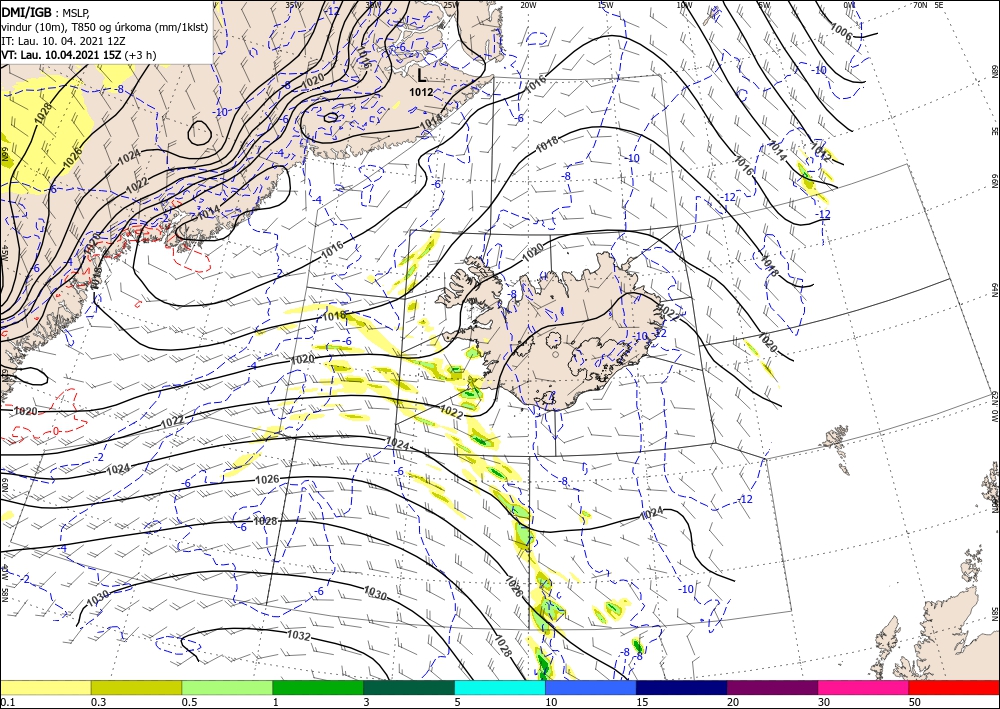
Task: Click the '70N 5E' corner grid label
Action: [928, 4]
